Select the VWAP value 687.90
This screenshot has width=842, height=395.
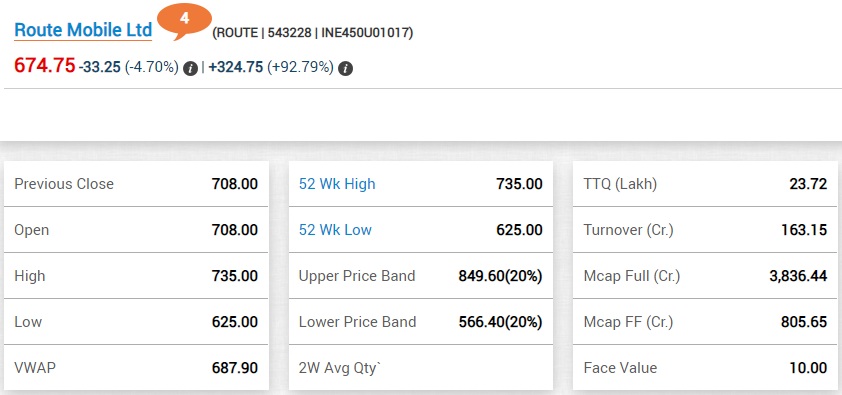tap(235, 369)
